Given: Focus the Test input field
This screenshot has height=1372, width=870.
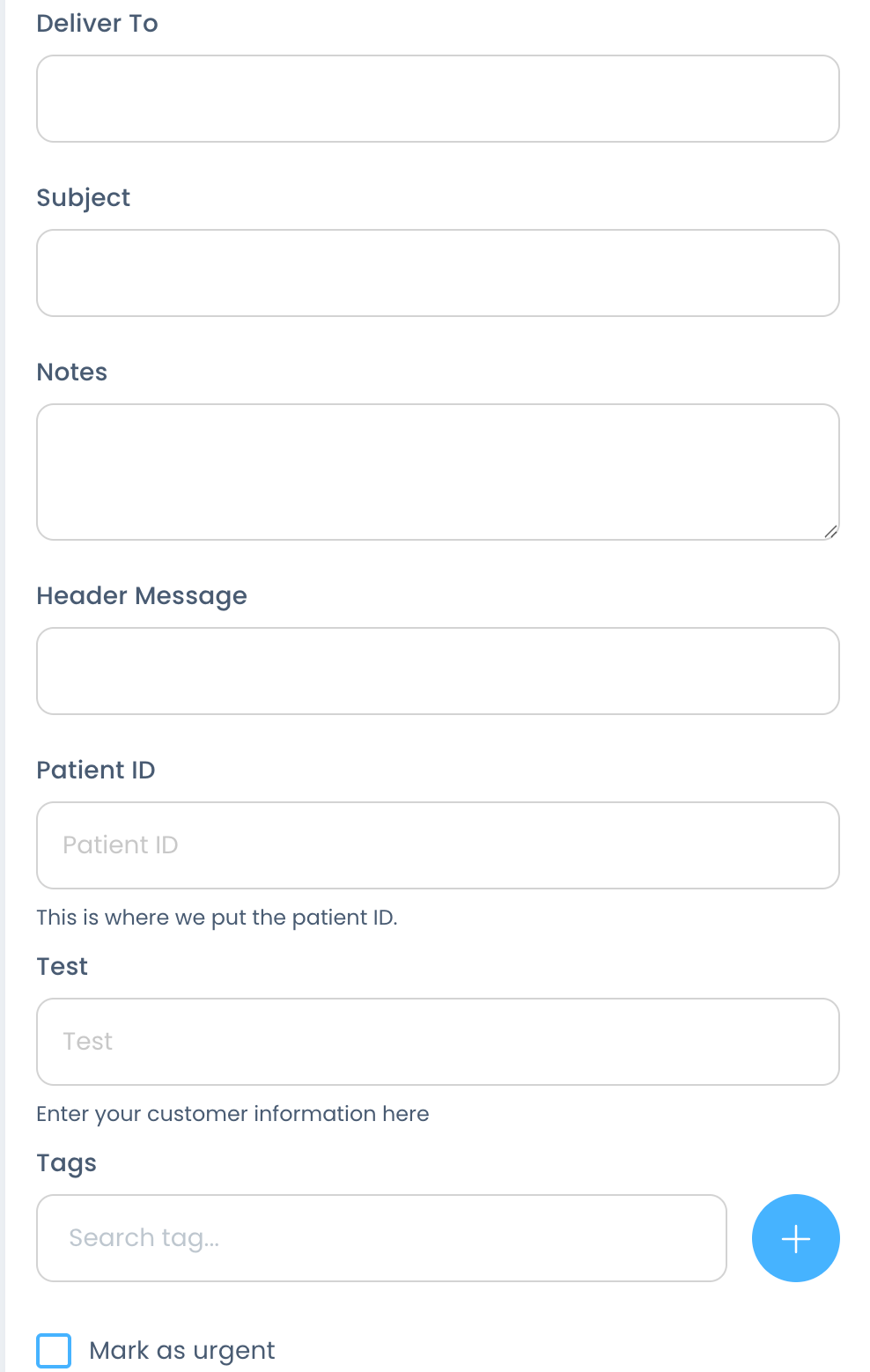Looking at the screenshot, I should point(438,1042).
